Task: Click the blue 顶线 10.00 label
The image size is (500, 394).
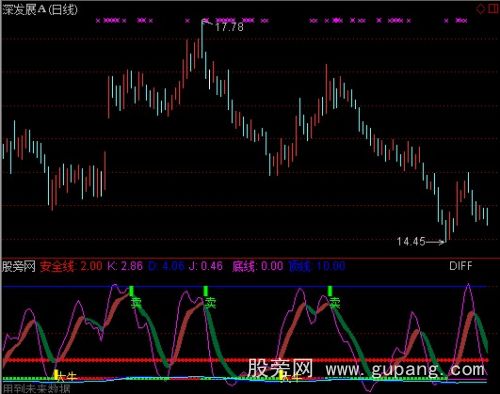Action: [317, 266]
